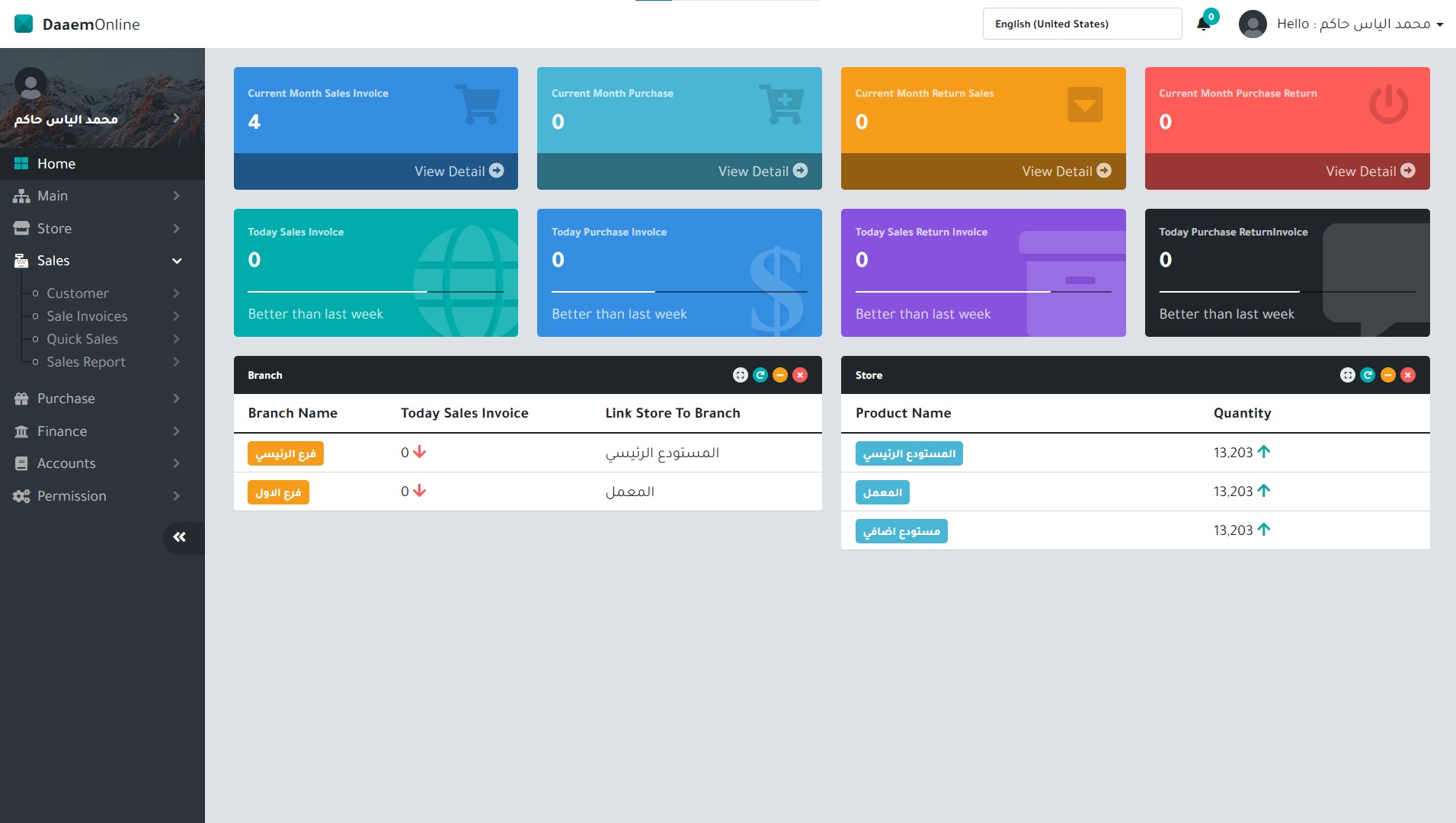This screenshot has height=823, width=1456.
Task: Click the Today Sales Invoice progress bar
Action: click(x=375, y=292)
